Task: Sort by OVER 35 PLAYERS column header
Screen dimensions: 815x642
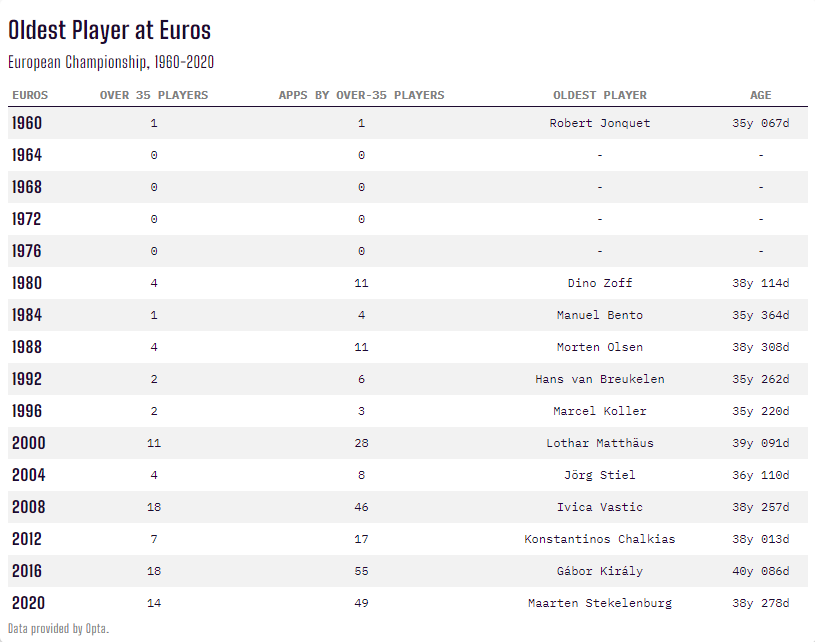Action: (154, 95)
